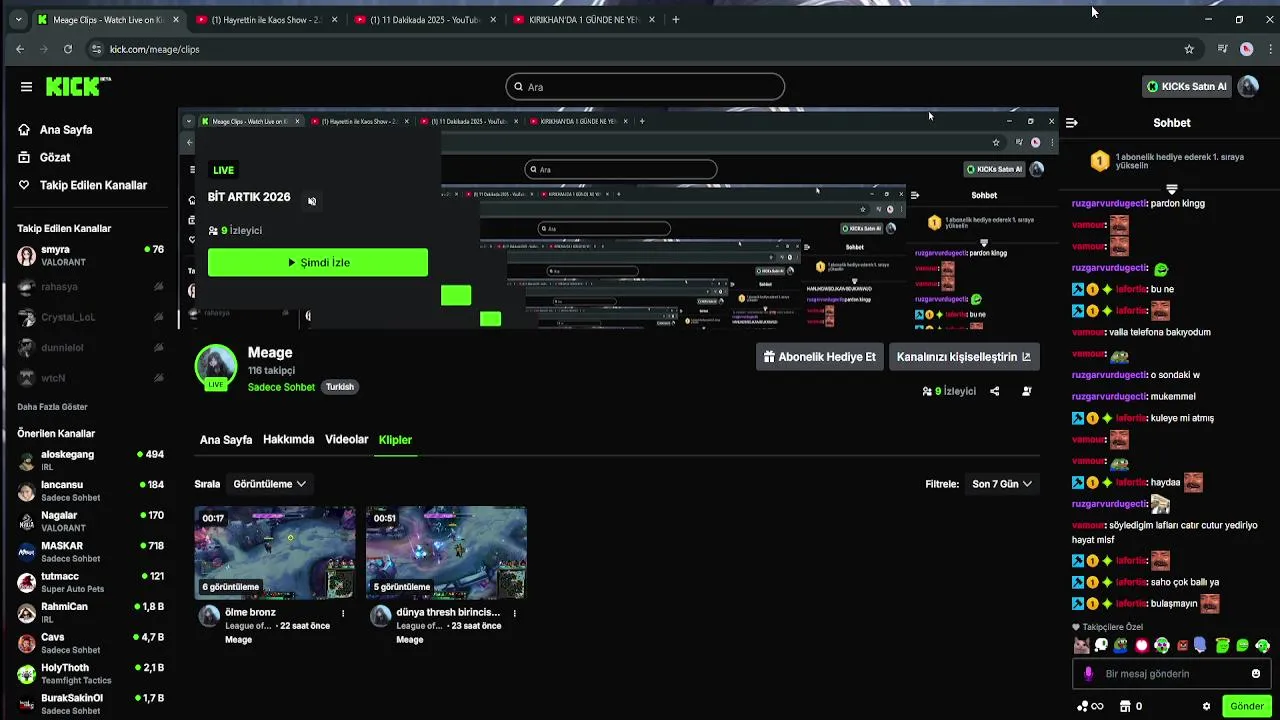This screenshot has width=1280, height=720.
Task: Close the Hayrettin ile Kaos Show tab
Action: click(335, 20)
